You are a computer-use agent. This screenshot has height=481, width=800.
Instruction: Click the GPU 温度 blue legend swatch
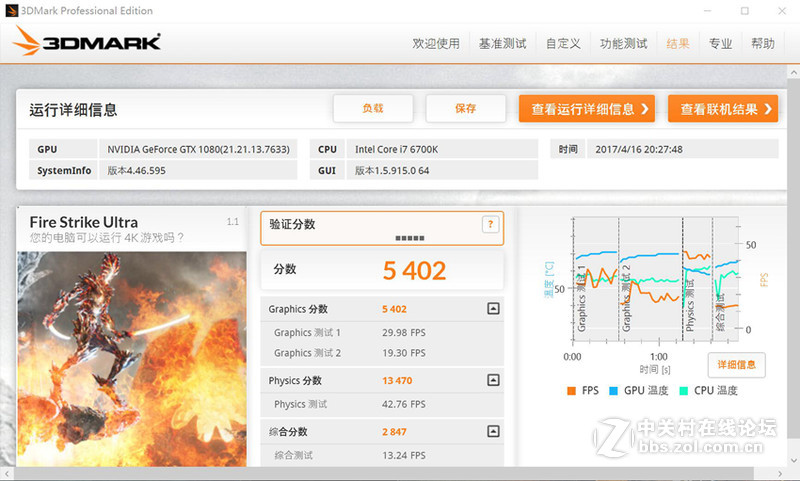pyautogui.click(x=613, y=391)
